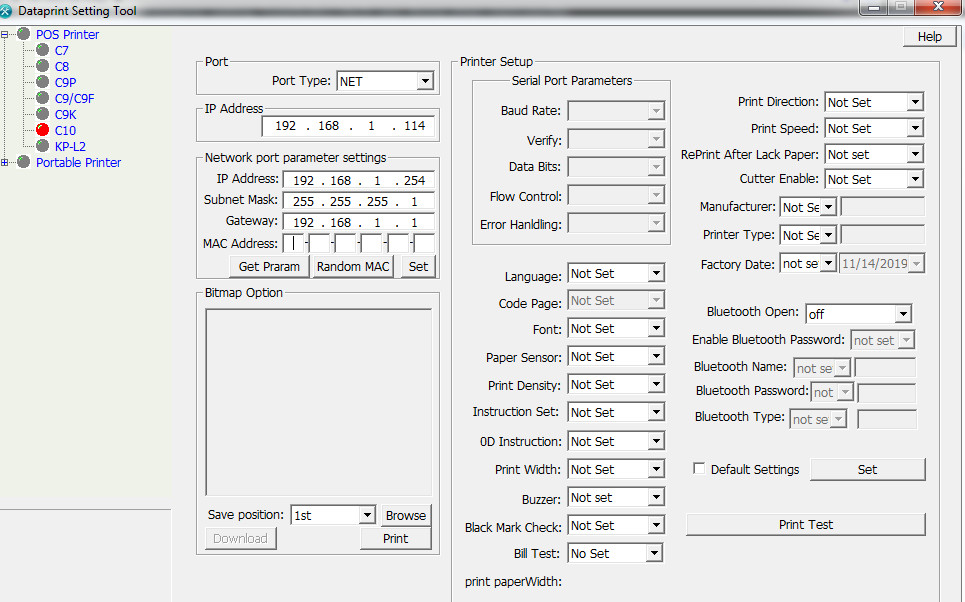
Task: Collapse the POS Printer tree node
Action: point(5,34)
